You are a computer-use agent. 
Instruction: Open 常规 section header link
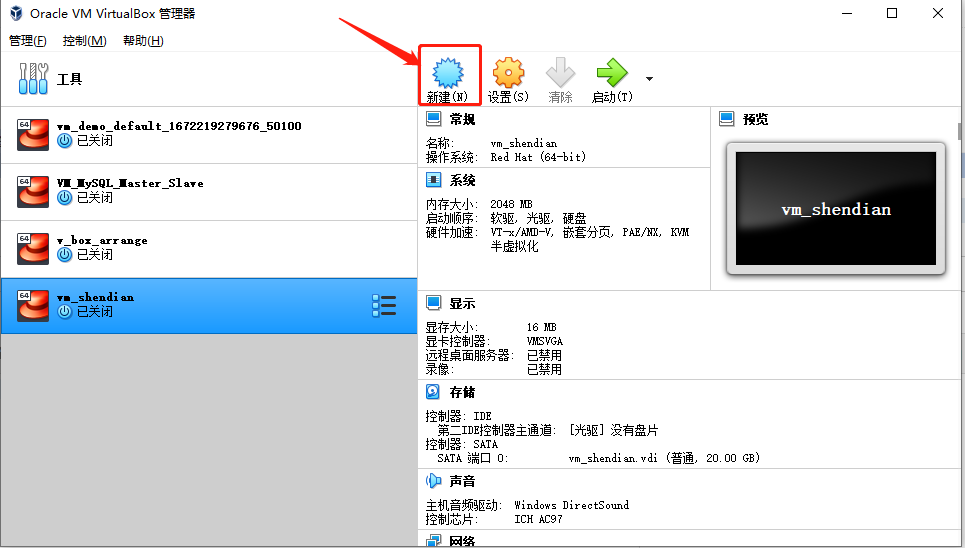click(462, 119)
